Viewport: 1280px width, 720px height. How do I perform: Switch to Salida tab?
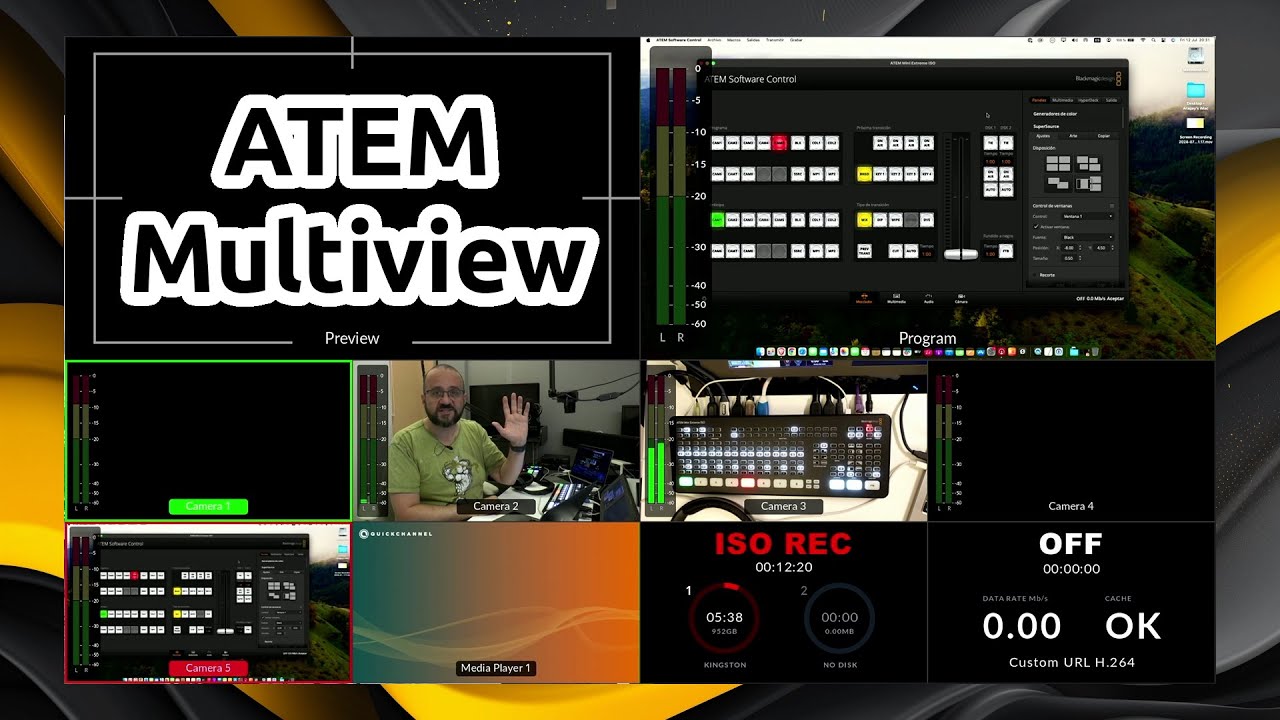tap(1111, 100)
